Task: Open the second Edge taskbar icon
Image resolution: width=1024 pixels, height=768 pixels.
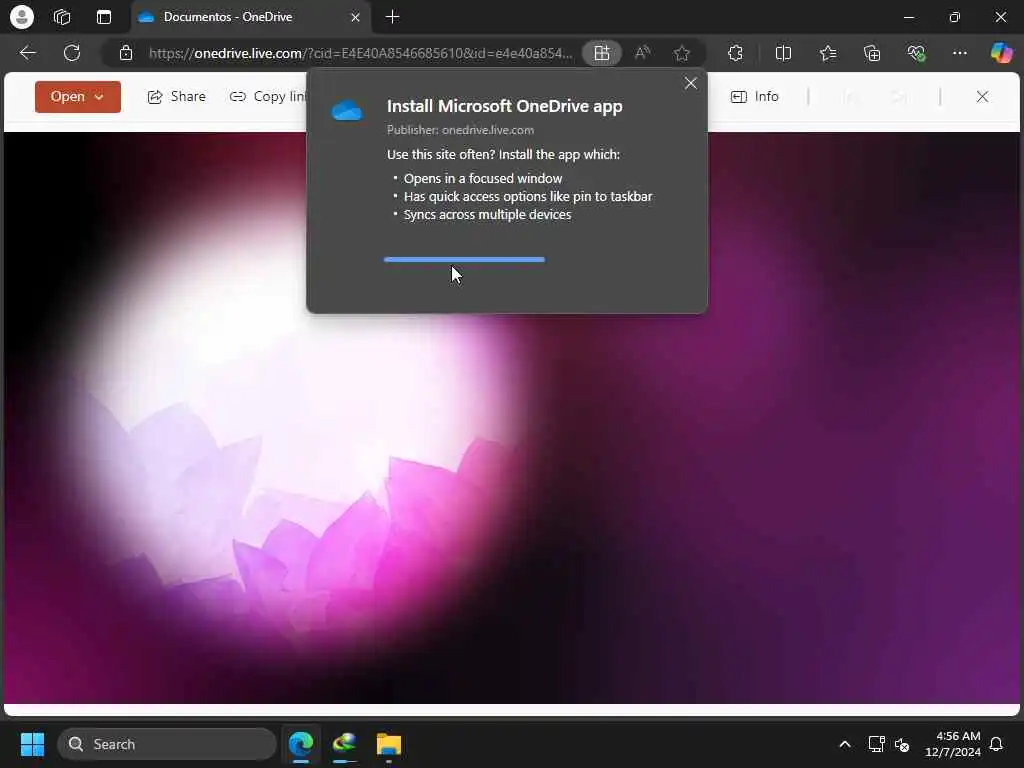Action: point(345,744)
